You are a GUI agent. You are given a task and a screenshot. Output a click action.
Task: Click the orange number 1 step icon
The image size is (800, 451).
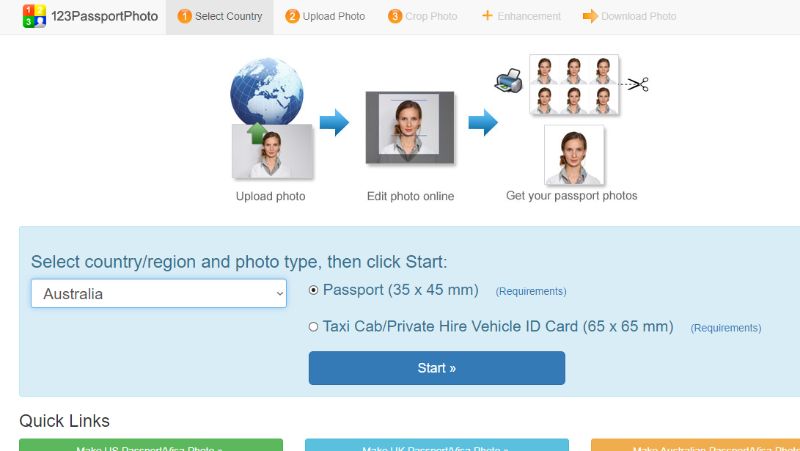pos(184,16)
